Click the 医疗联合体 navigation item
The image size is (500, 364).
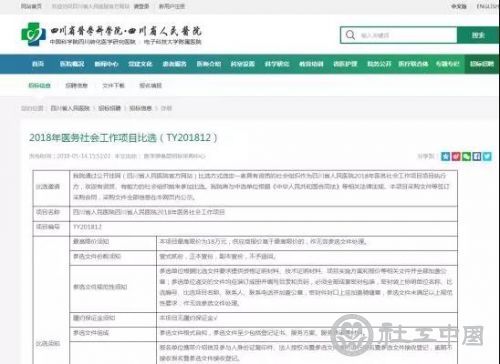coord(413,64)
